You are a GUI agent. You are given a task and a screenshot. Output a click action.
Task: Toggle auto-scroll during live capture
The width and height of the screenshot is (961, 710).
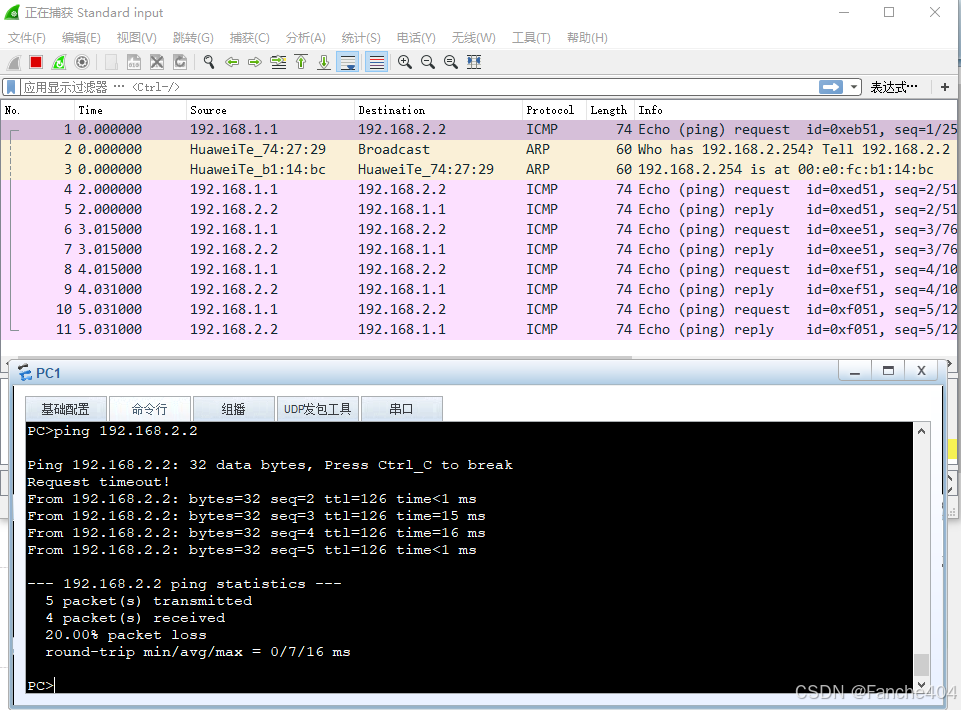(348, 62)
